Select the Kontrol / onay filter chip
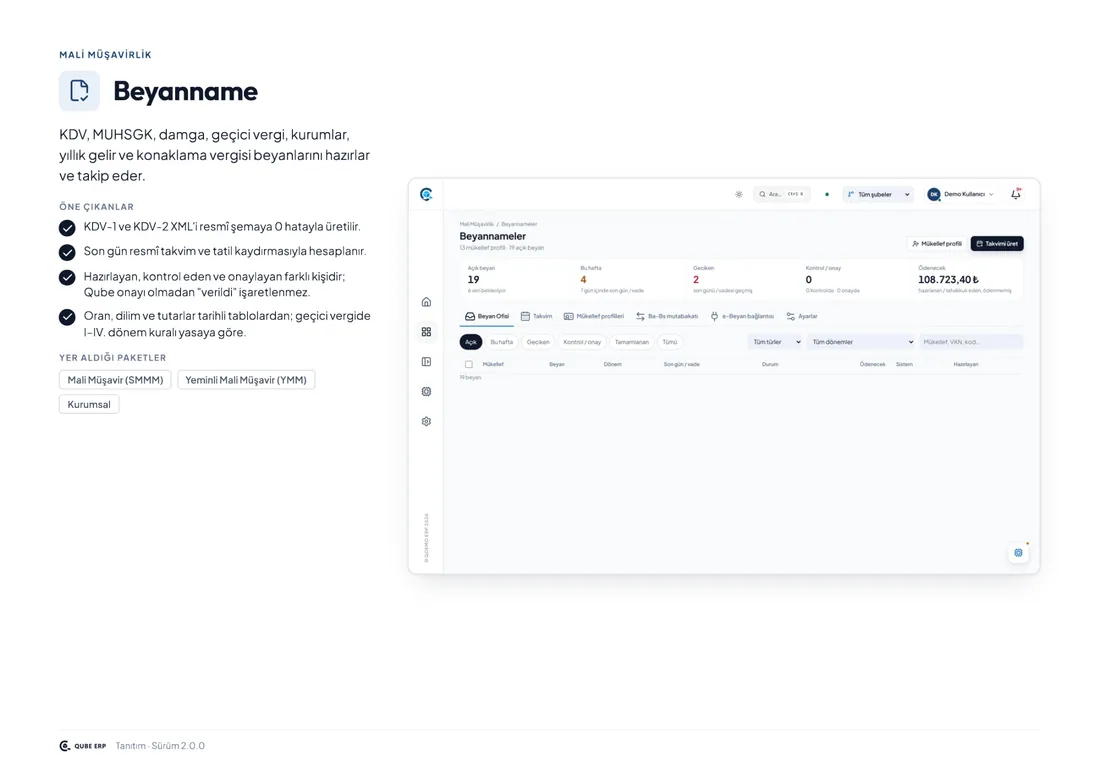This screenshot has width=1100, height=778. tap(582, 342)
